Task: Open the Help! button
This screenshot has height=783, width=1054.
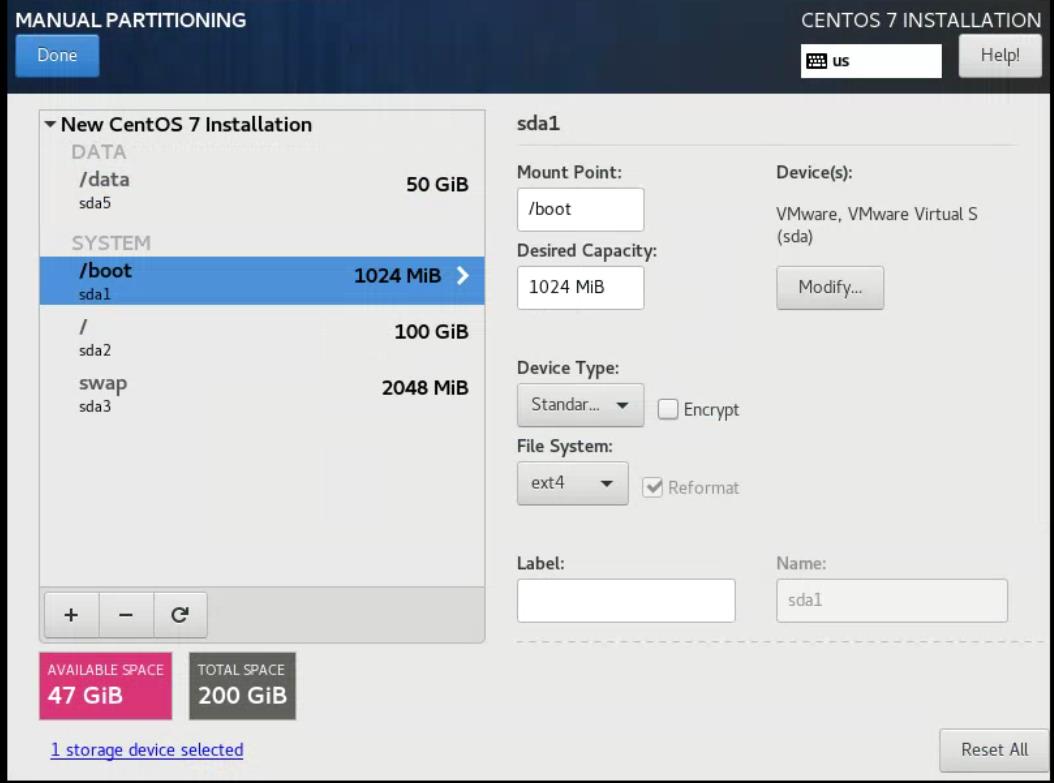Action: [1000, 56]
